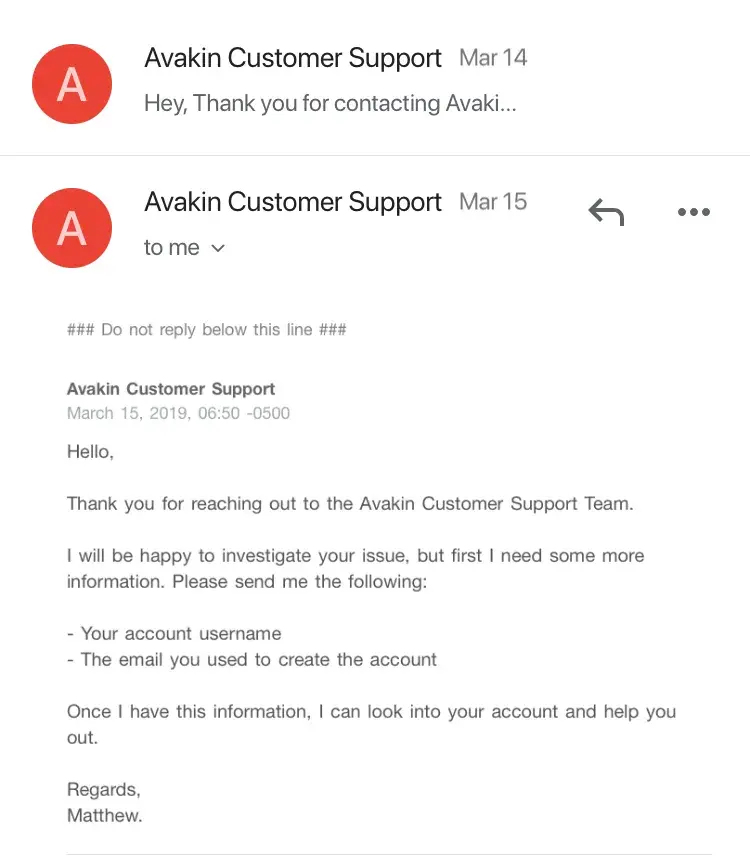Click the Mar 15 date label
This screenshot has width=750, height=861.
pyautogui.click(x=493, y=202)
